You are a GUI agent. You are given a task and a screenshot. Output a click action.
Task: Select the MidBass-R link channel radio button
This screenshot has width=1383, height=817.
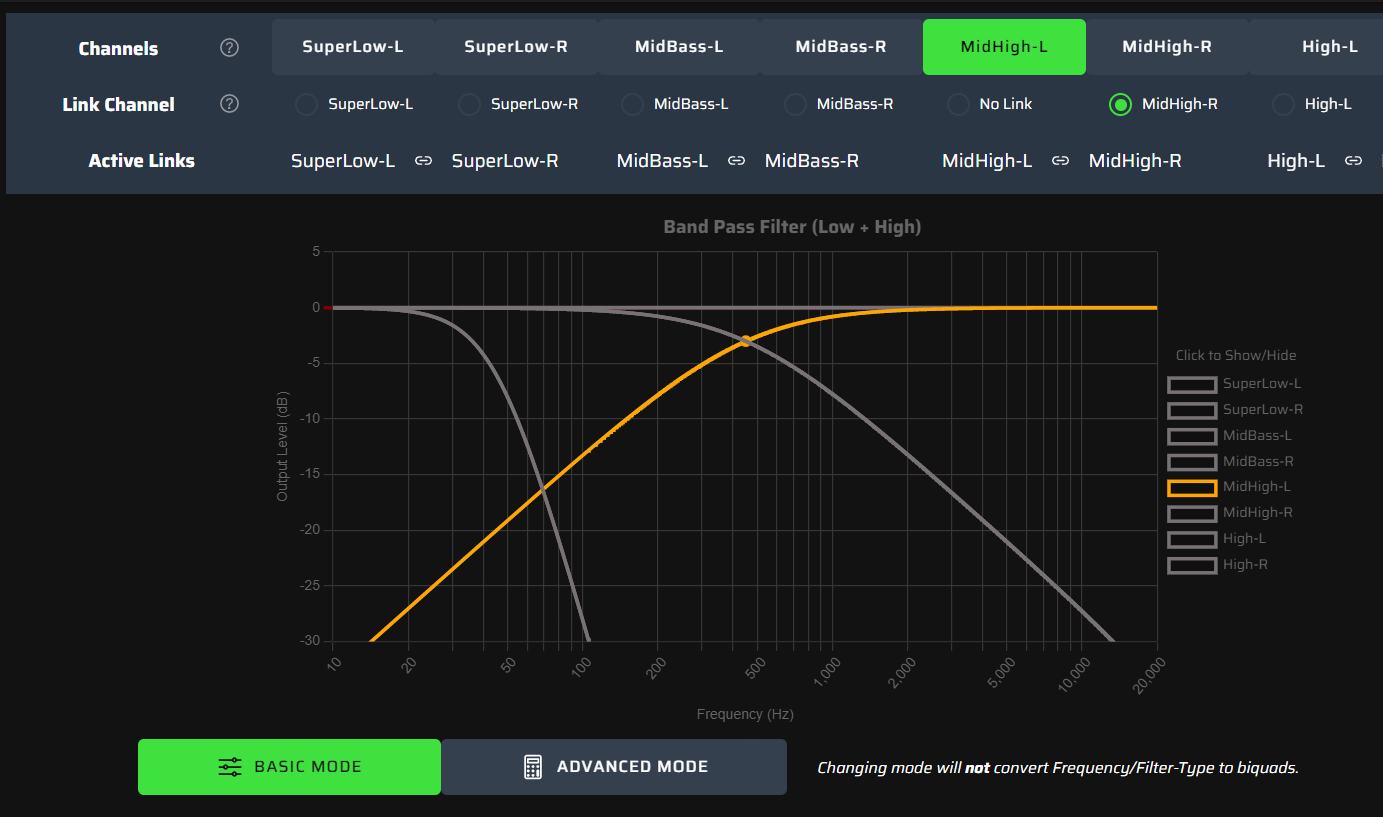pos(795,104)
